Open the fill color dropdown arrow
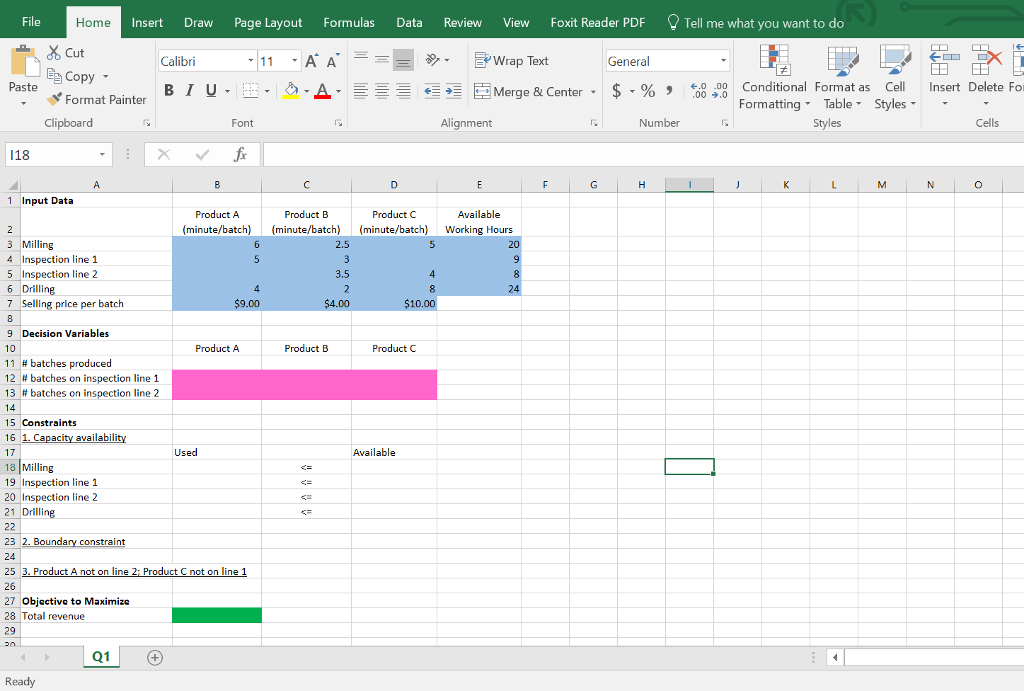The image size is (1024, 691). pyautogui.click(x=306, y=91)
